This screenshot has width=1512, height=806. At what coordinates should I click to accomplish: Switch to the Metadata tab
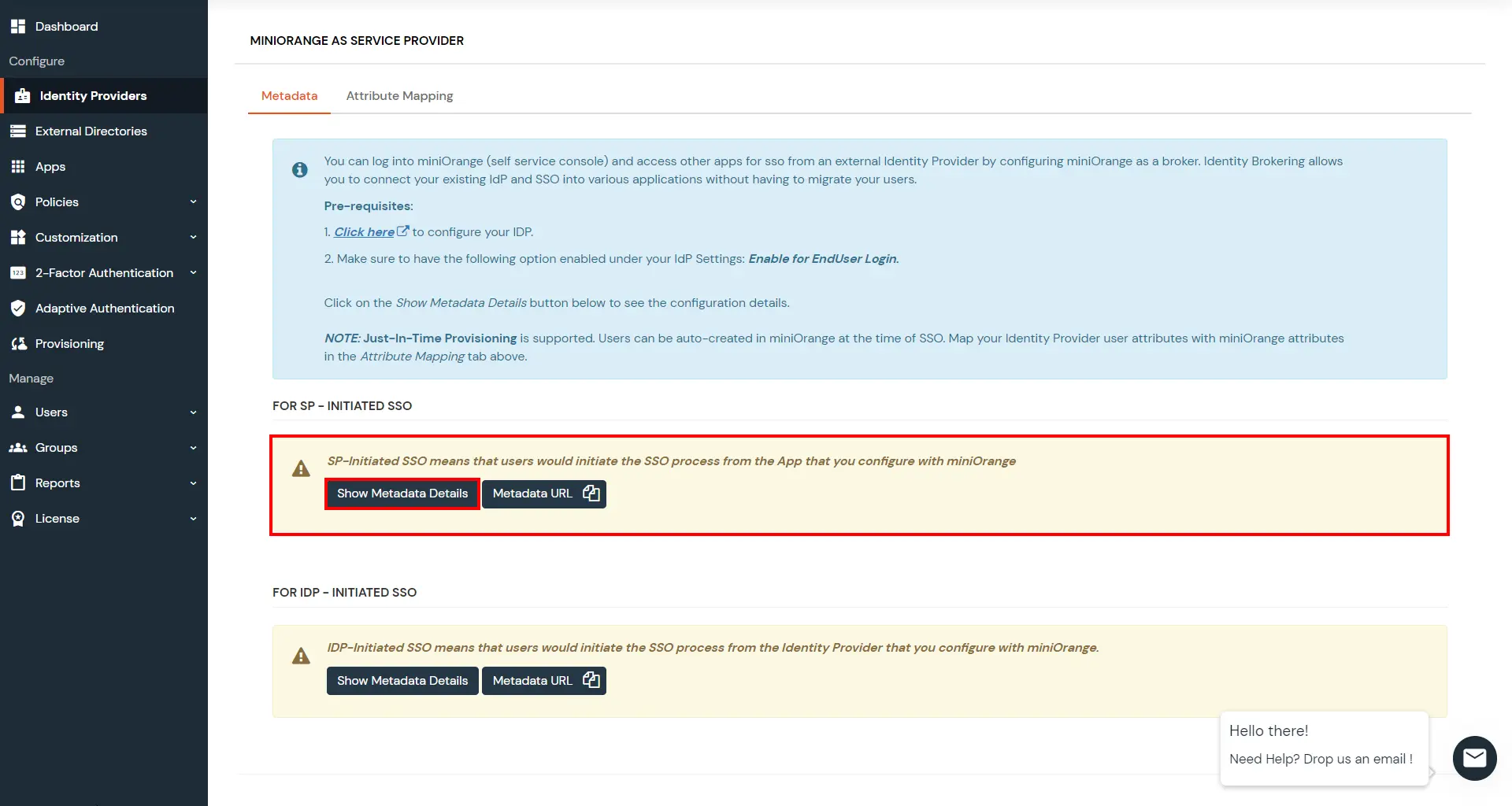click(x=289, y=95)
